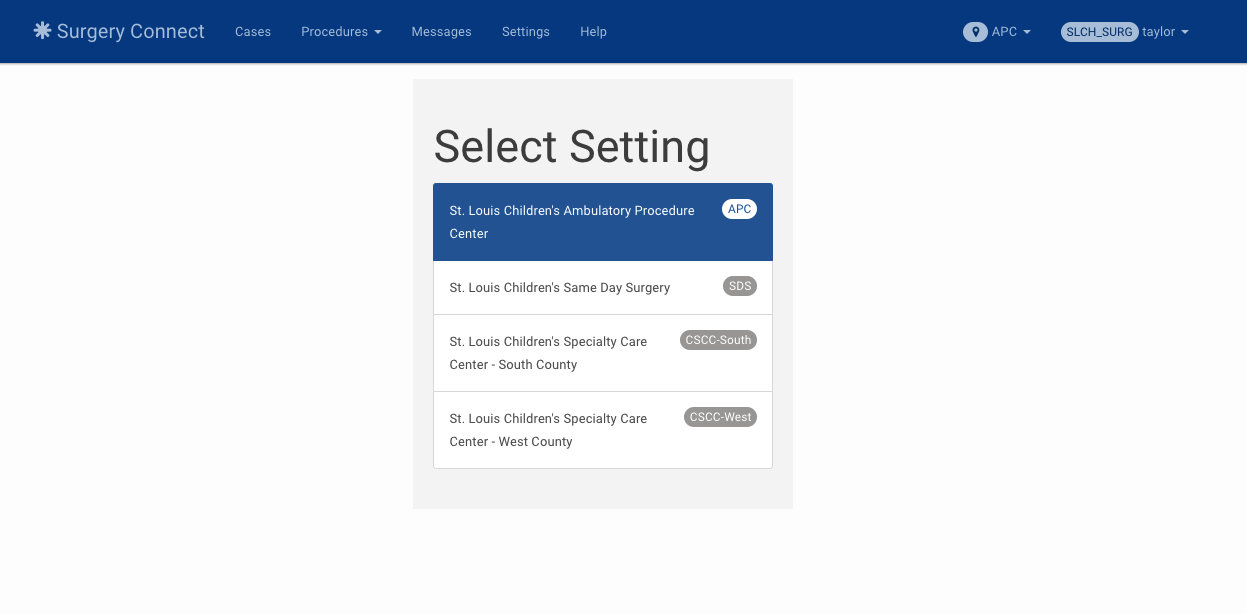Open the Cases page from the navbar

tap(252, 31)
